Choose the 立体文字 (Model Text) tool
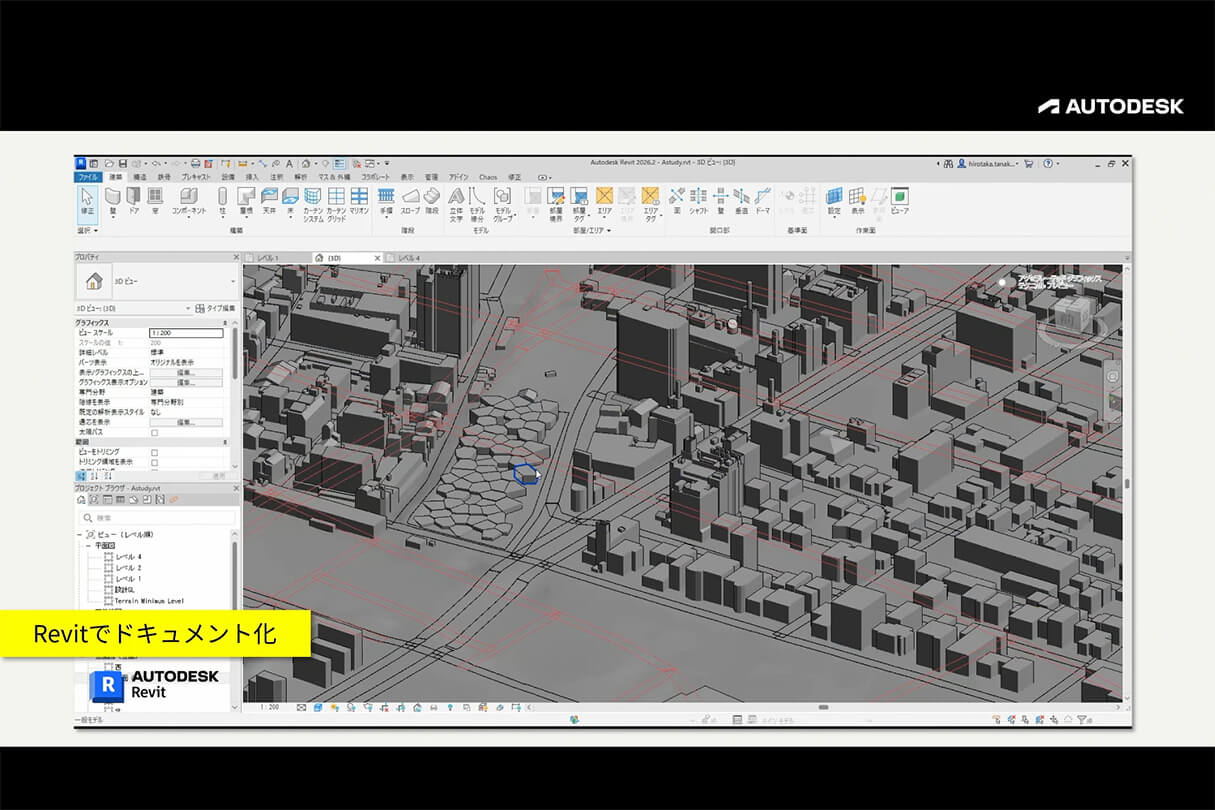Screen dimensions: 1215x810 point(456,203)
